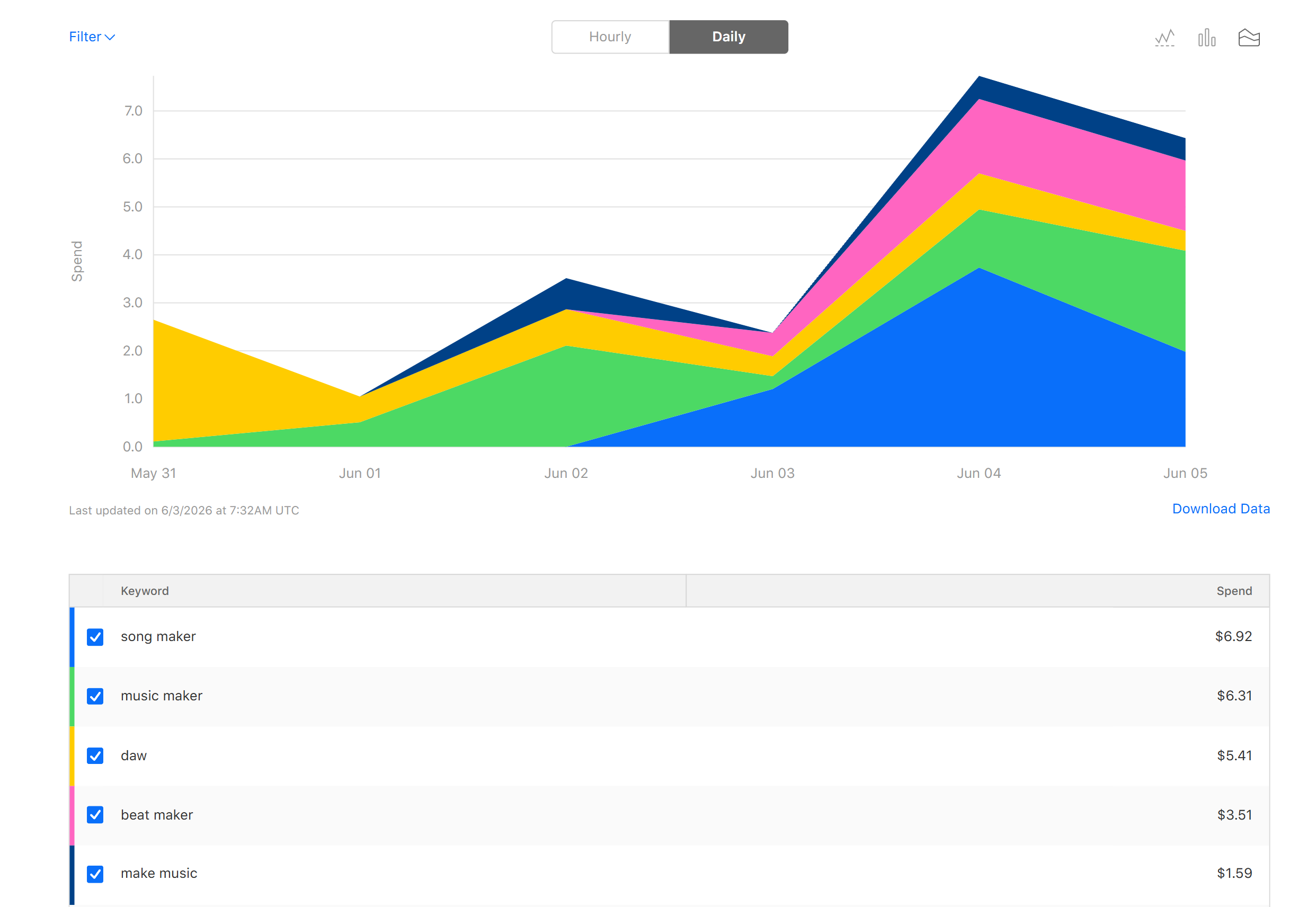This screenshot has height=907, width=1316.
Task: Uncheck the music maker checkbox
Action: click(x=95, y=696)
